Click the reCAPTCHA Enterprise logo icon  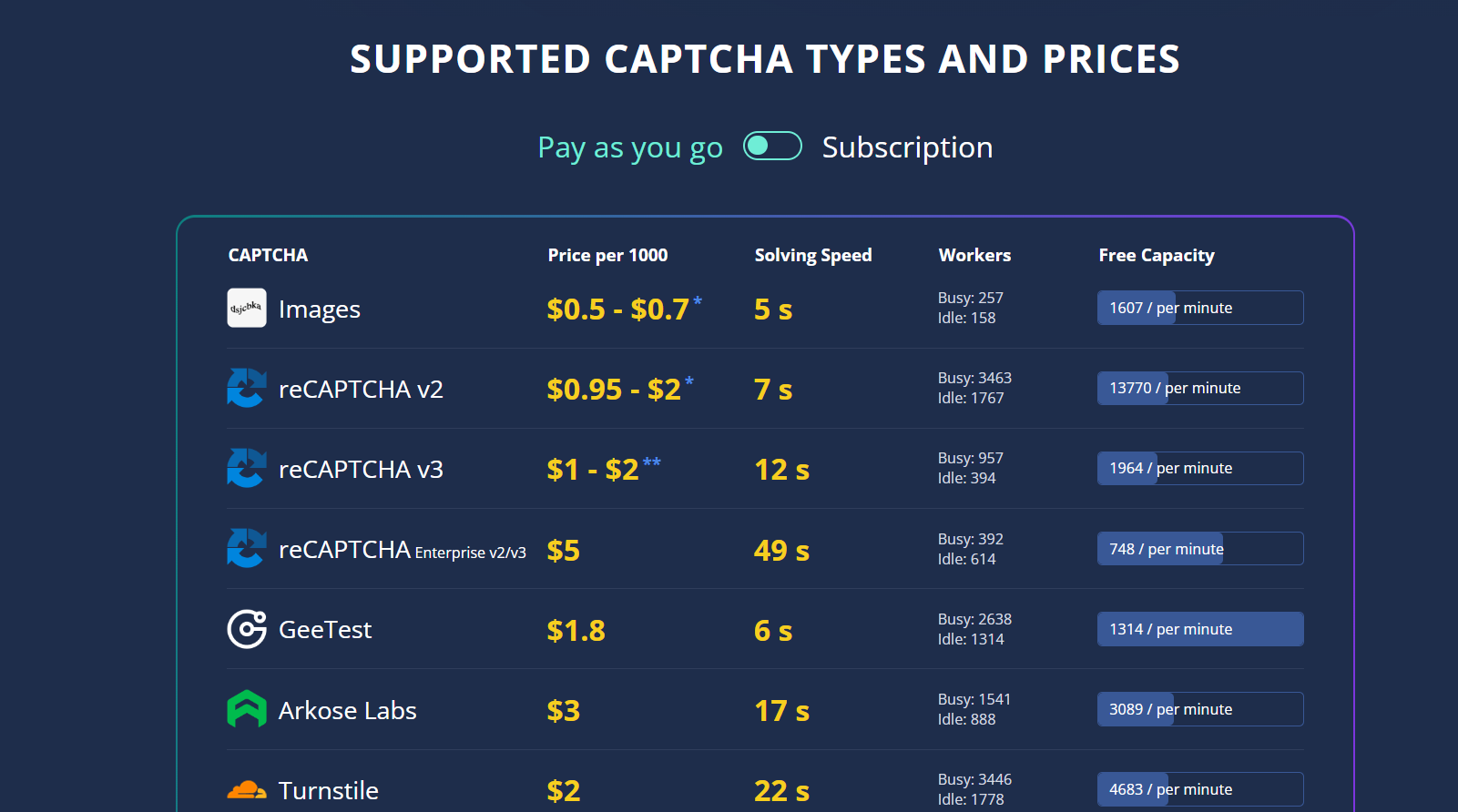click(x=247, y=549)
